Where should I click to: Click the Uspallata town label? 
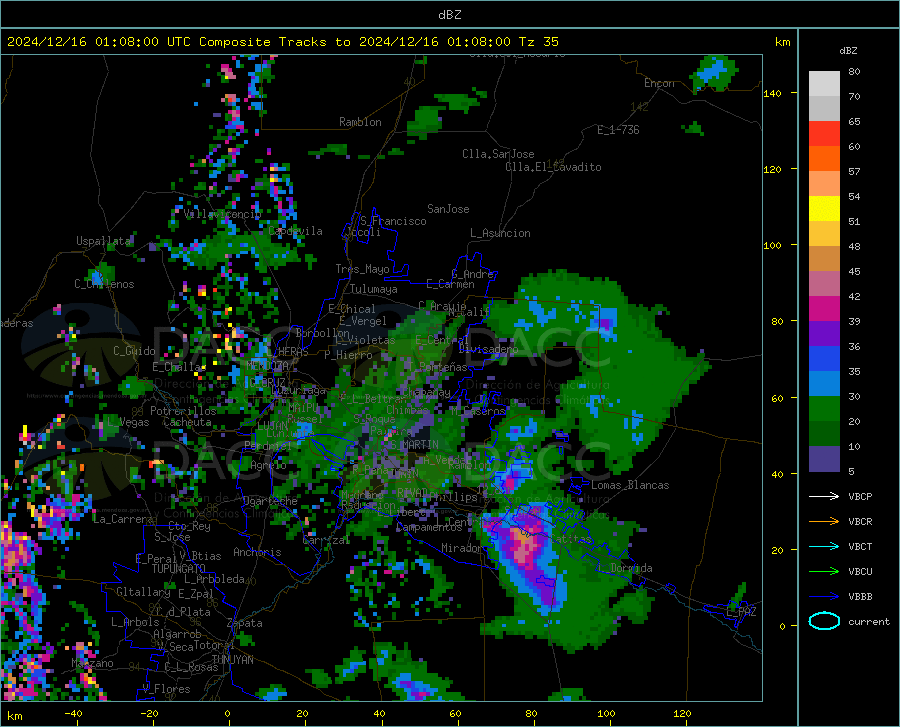104,241
